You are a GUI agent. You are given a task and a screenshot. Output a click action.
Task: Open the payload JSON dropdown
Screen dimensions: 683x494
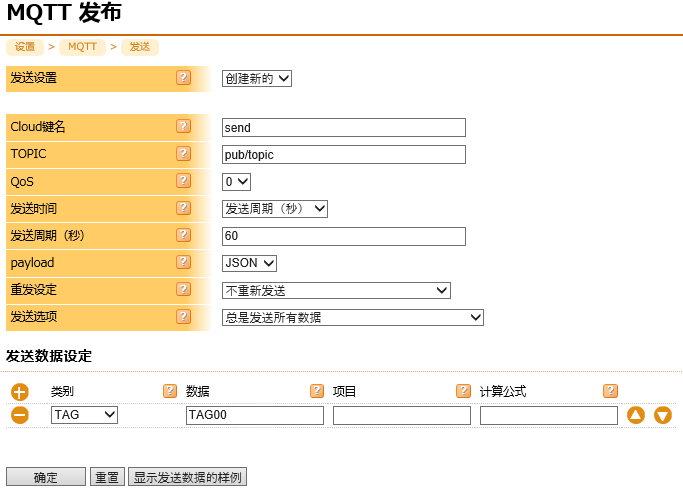pos(249,263)
